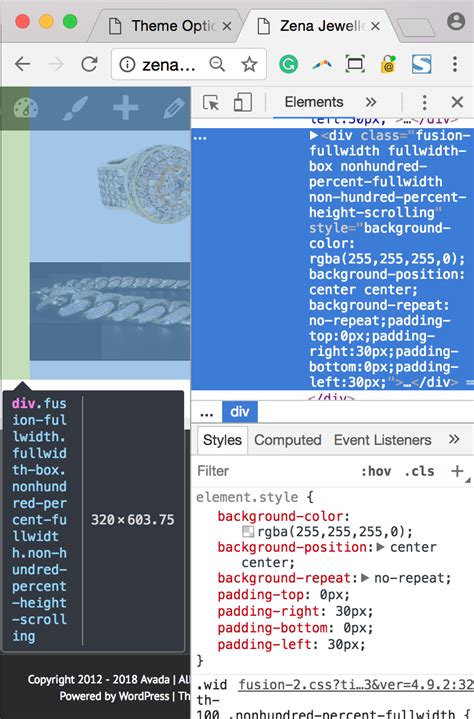Click the background-color property name

pyautogui.click(x=281, y=516)
